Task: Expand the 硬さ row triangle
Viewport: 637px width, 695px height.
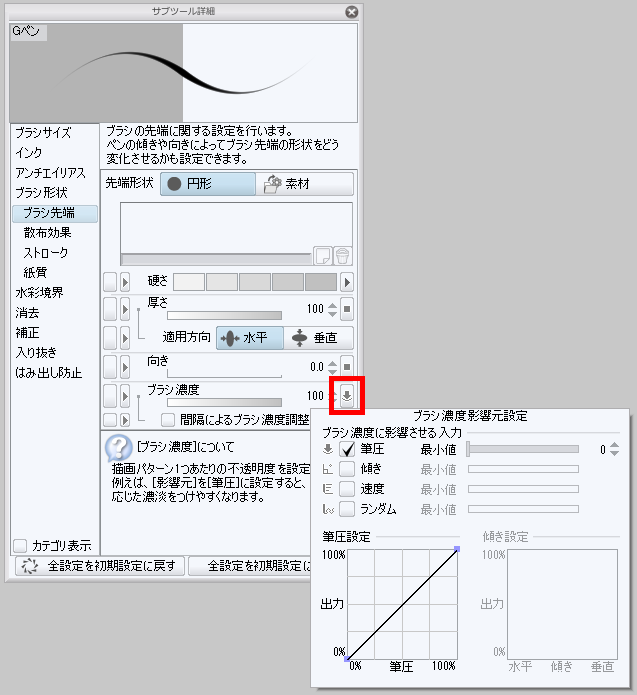Action: coord(125,282)
